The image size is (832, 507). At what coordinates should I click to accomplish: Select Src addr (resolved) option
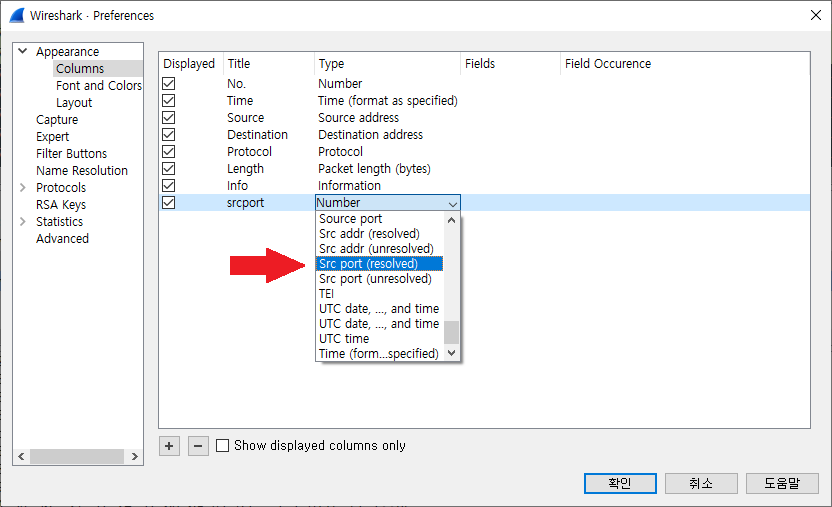pos(379,233)
